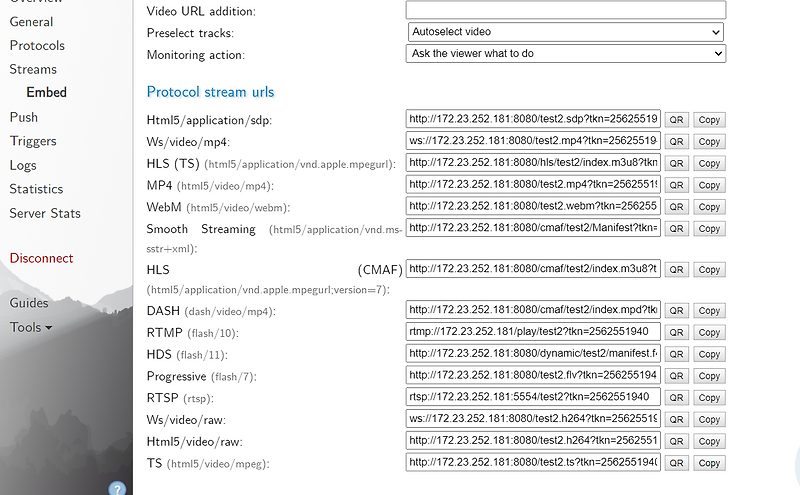Screen dimensions: 800x495
Task: Copy the MP4 stream url
Action: tap(709, 185)
